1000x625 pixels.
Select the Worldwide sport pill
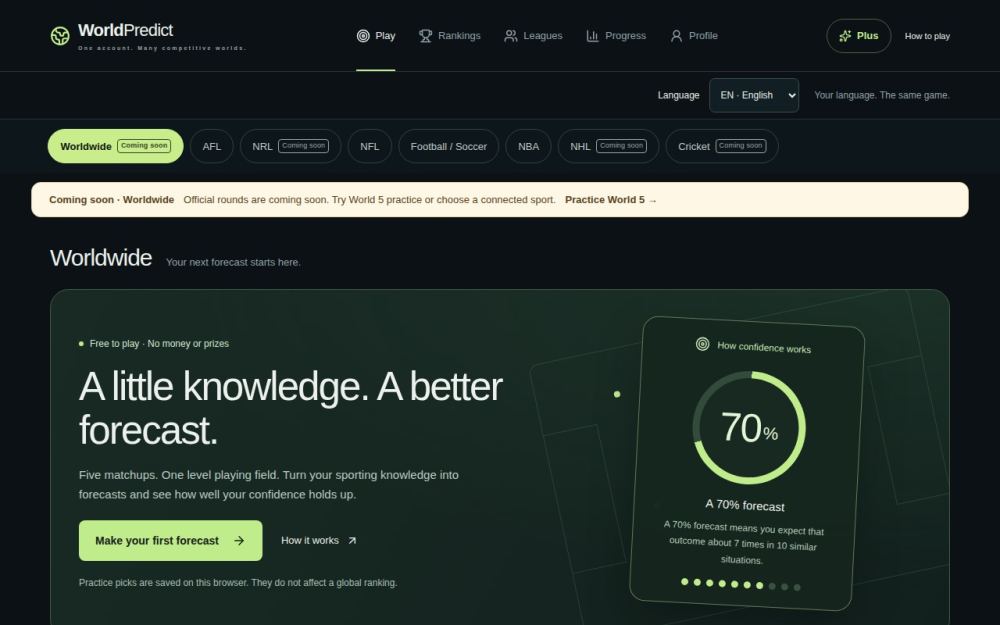point(115,146)
